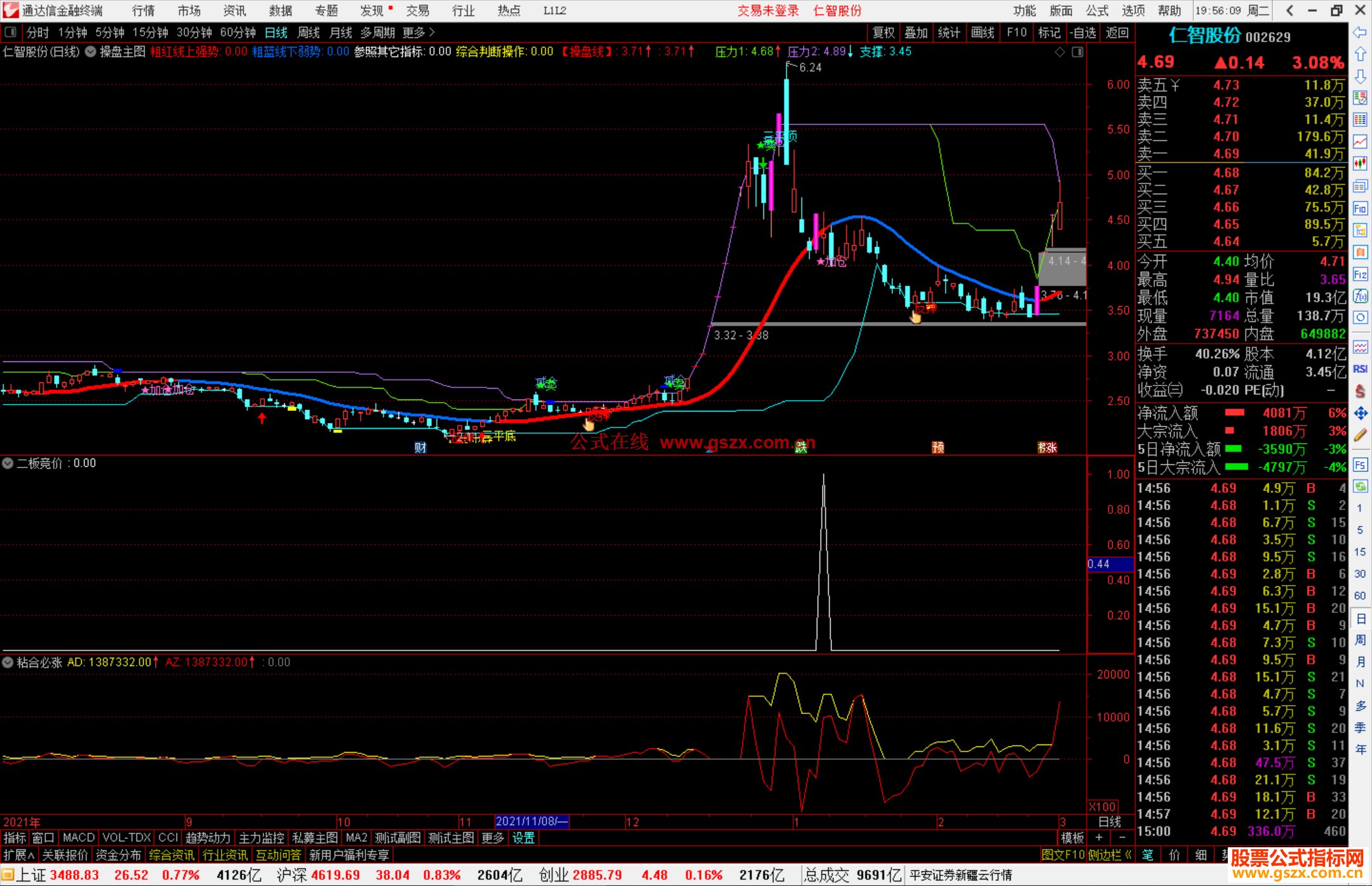The width and height of the screenshot is (1372, 886).
Task: Zoom in chart with plus button
Action: [1100, 838]
